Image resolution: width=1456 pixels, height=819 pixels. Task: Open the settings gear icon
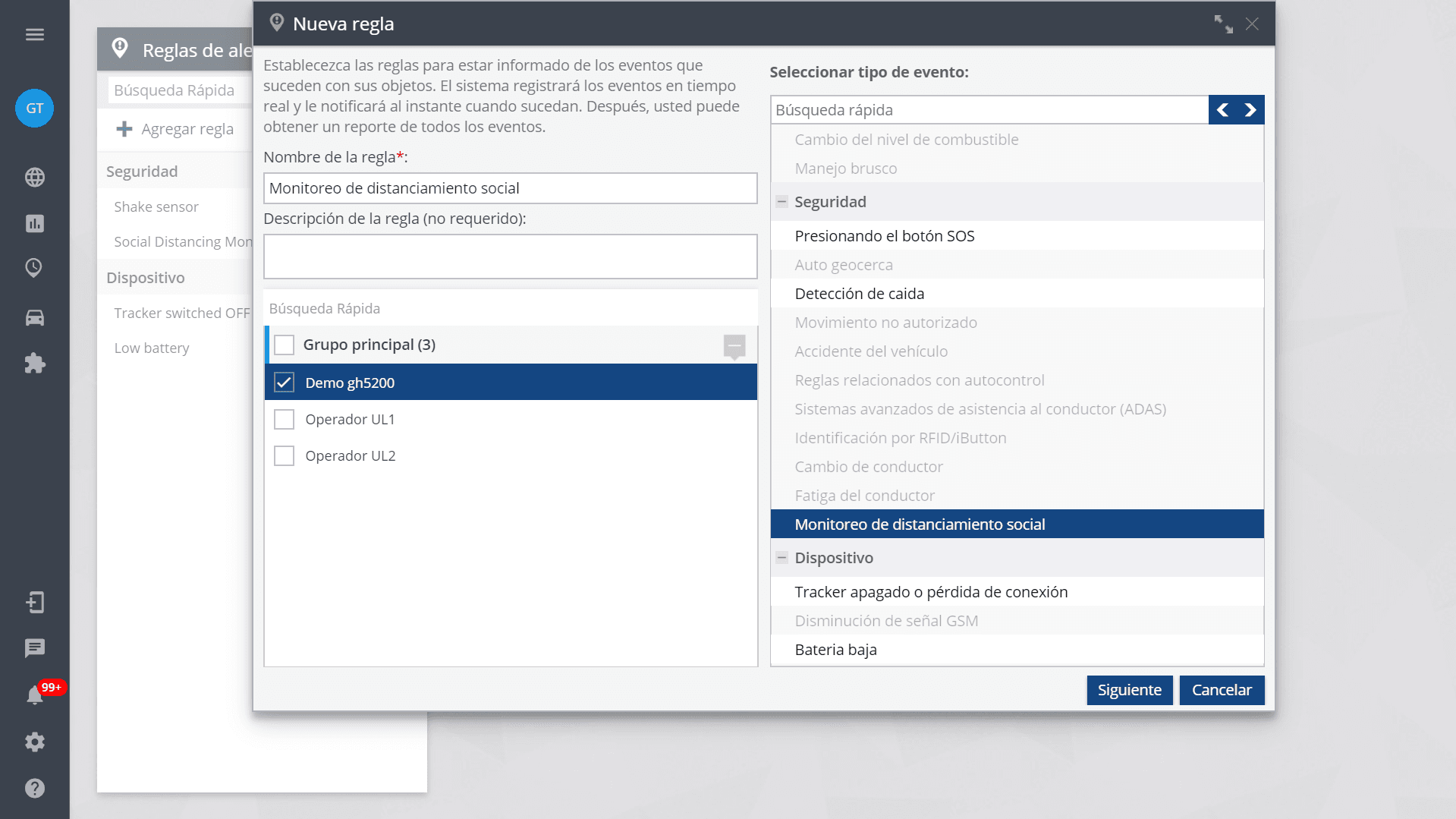(35, 742)
